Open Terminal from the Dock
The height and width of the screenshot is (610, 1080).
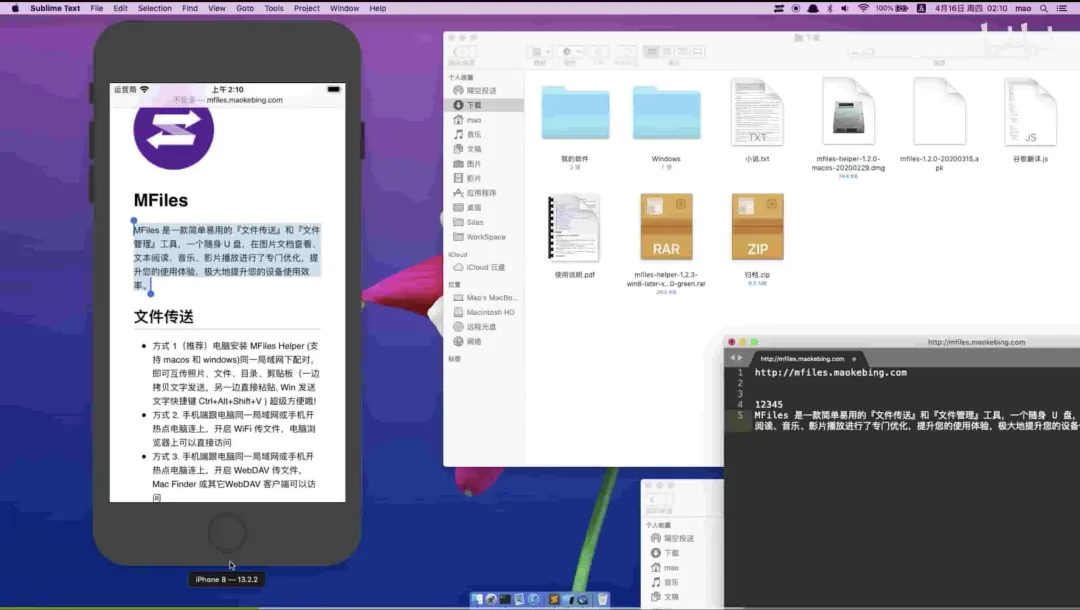click(x=506, y=600)
